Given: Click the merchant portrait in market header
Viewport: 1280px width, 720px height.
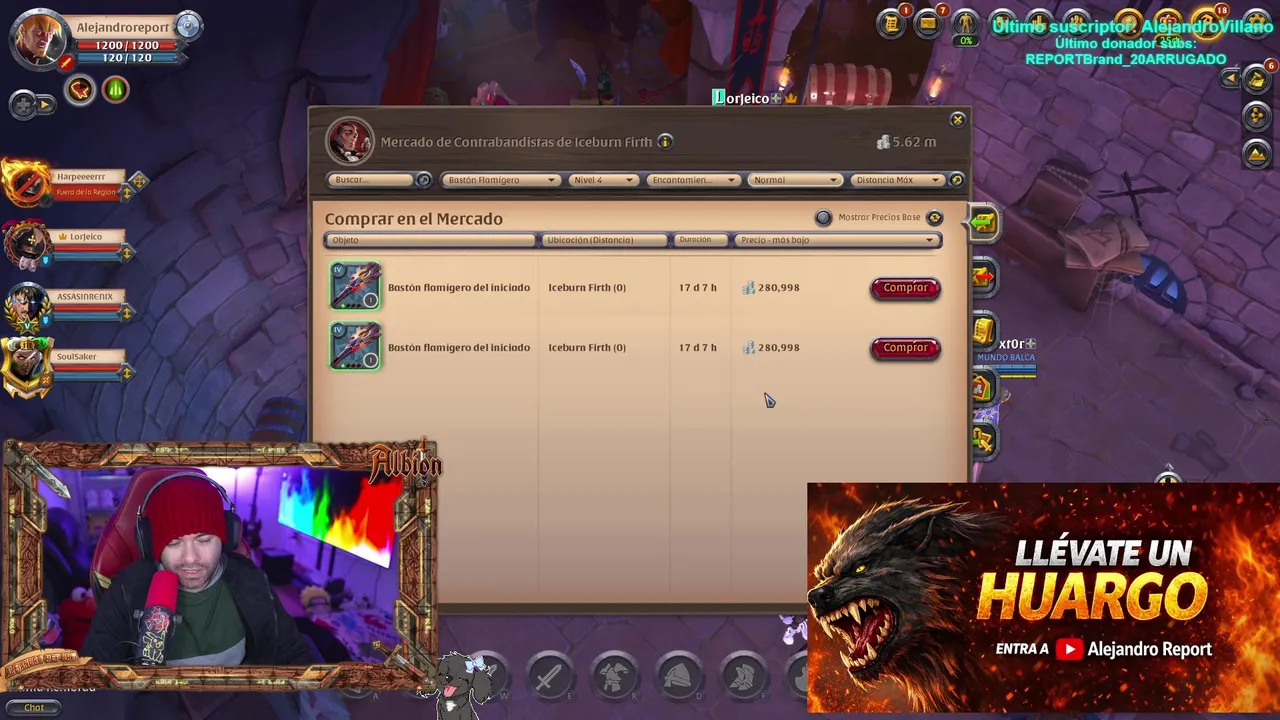Looking at the screenshot, I should point(349,141).
